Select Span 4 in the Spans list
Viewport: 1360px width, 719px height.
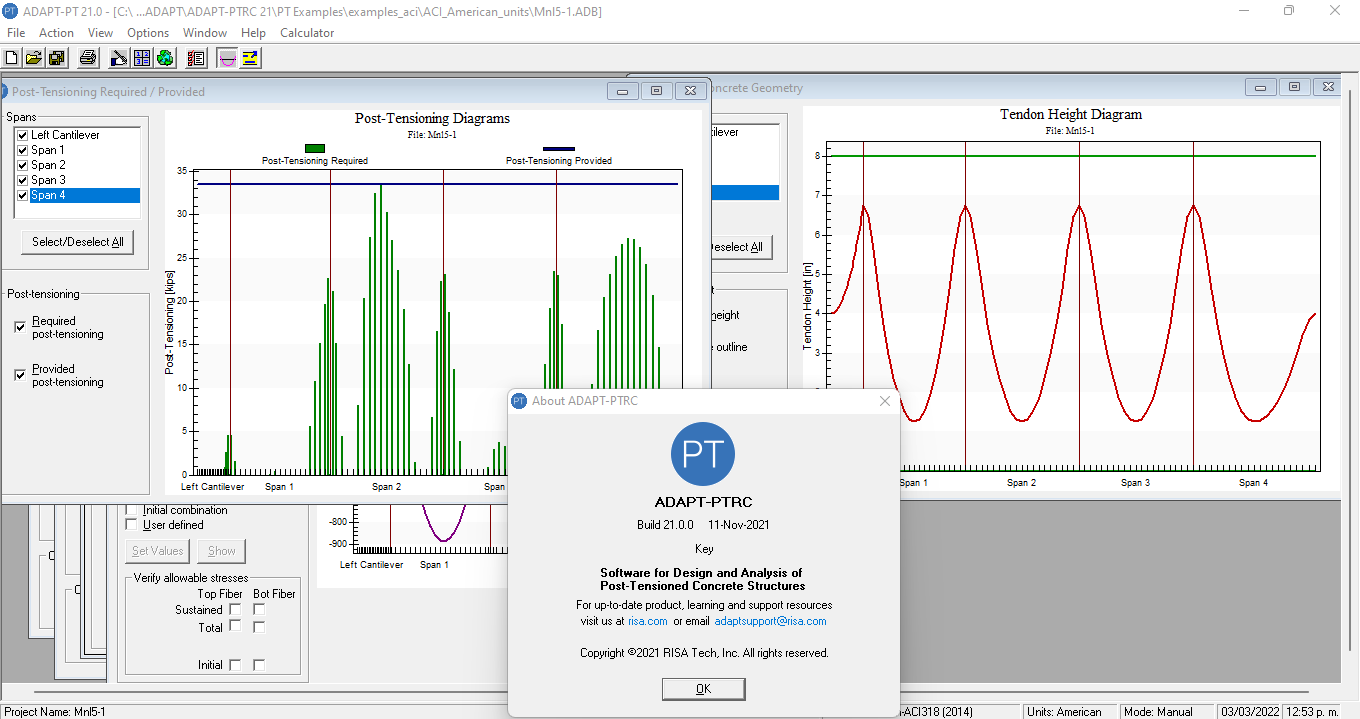coord(48,195)
